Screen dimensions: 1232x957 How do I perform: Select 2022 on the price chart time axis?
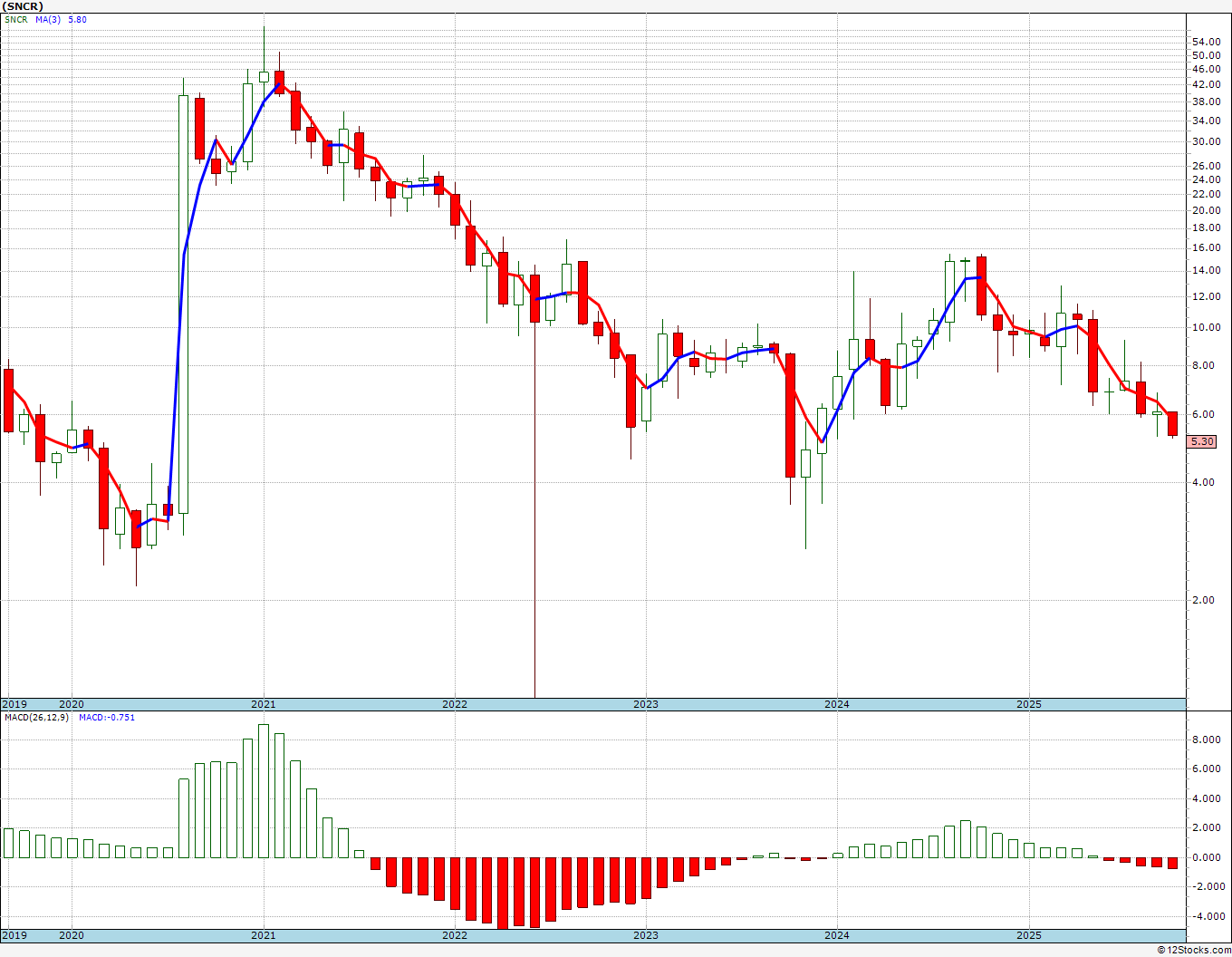point(455,704)
